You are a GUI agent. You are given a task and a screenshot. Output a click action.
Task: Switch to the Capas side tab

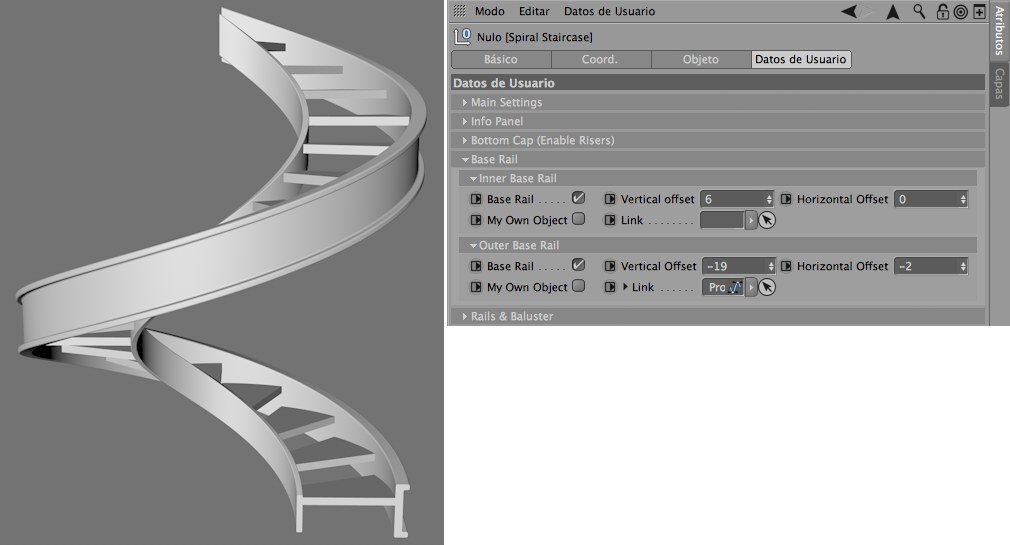(x=999, y=85)
